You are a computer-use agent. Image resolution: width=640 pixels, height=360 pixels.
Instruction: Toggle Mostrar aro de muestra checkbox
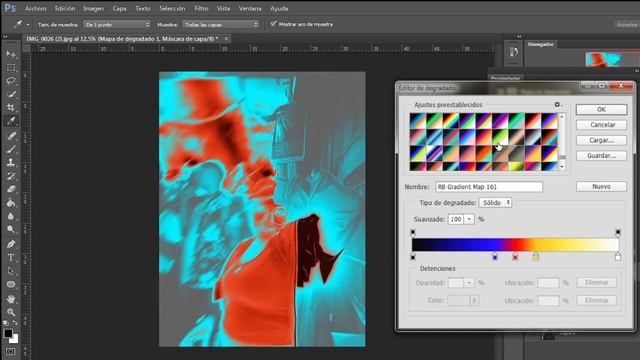[x=273, y=24]
